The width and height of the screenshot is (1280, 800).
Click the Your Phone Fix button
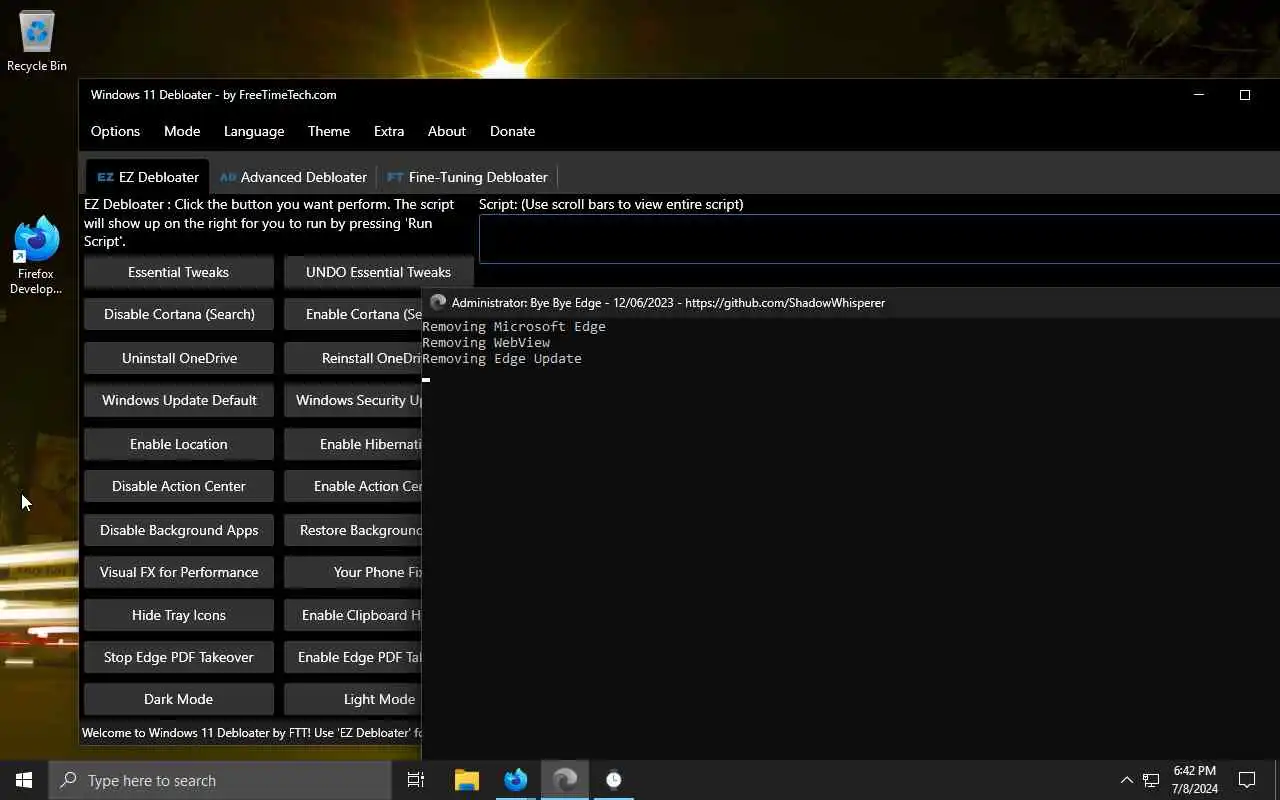click(x=353, y=572)
